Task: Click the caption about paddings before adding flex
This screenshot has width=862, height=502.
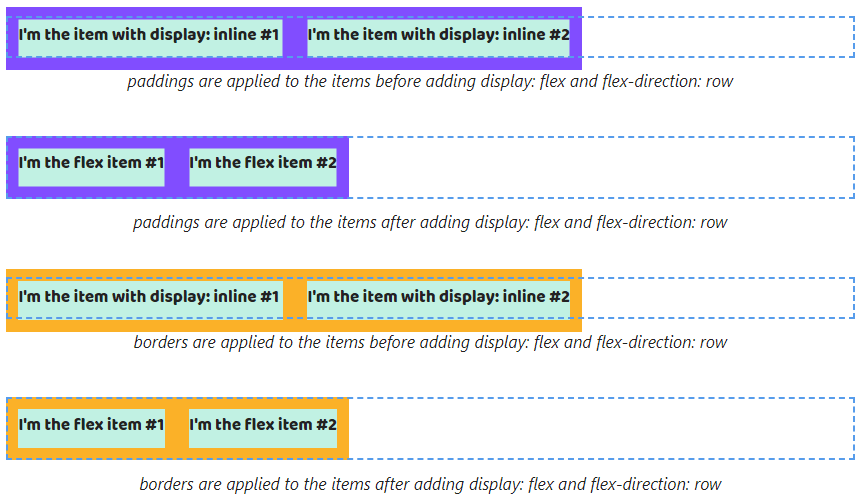Action: coord(430,82)
